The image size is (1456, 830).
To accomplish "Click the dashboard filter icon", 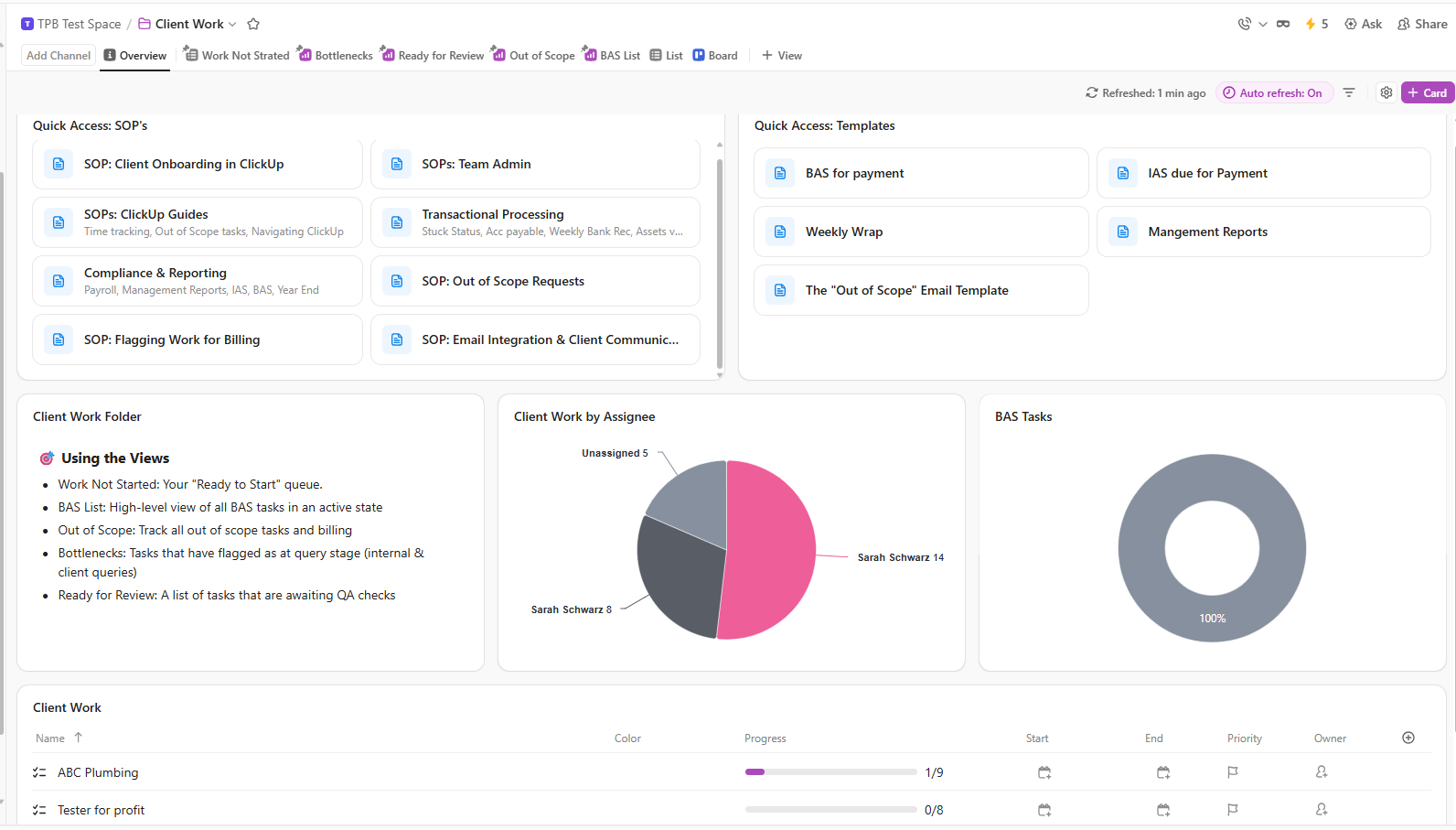I will pyautogui.click(x=1349, y=92).
